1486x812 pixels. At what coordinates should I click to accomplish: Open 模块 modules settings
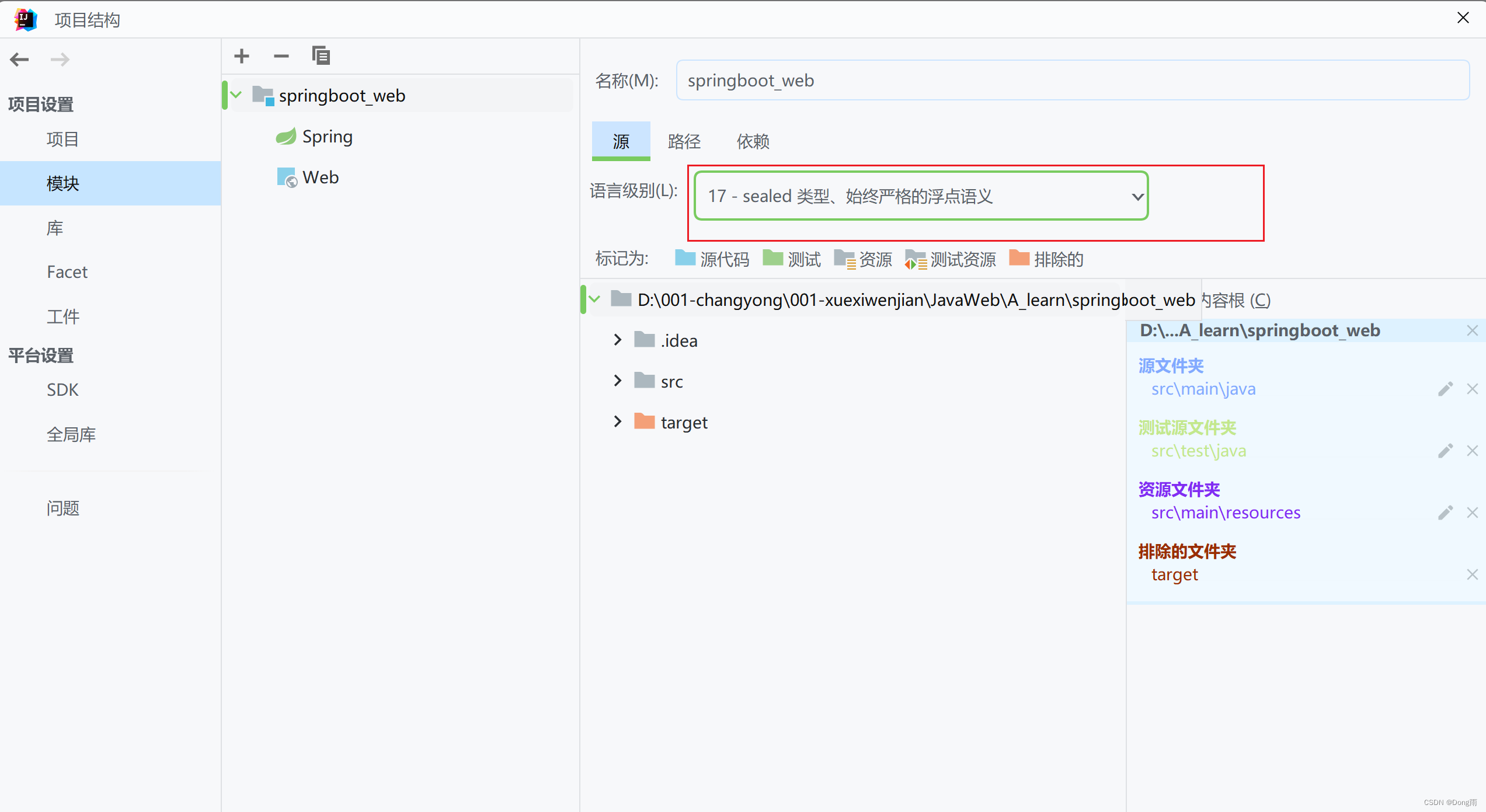(x=110, y=183)
